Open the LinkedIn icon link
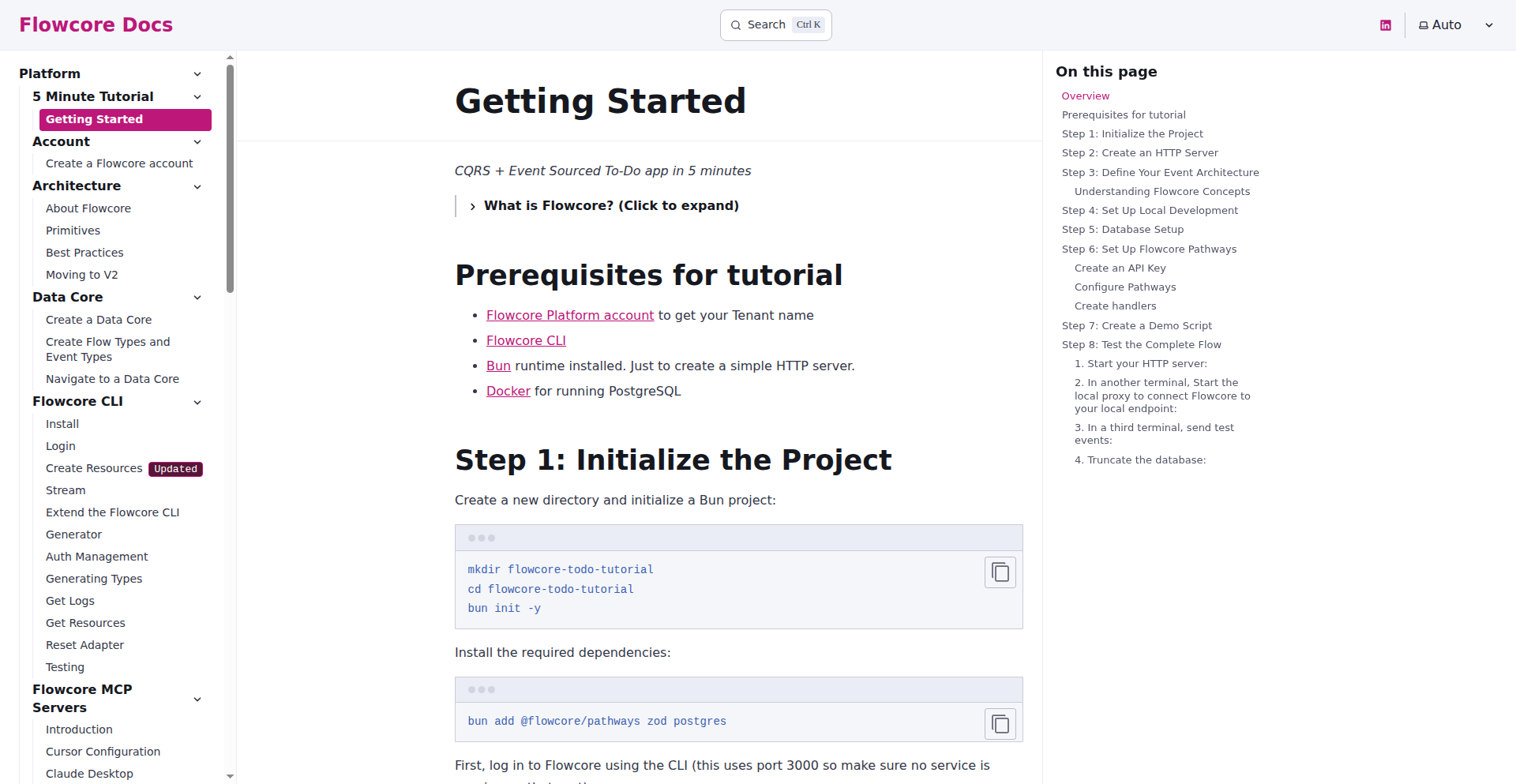The image size is (1516, 784). pyautogui.click(x=1385, y=25)
